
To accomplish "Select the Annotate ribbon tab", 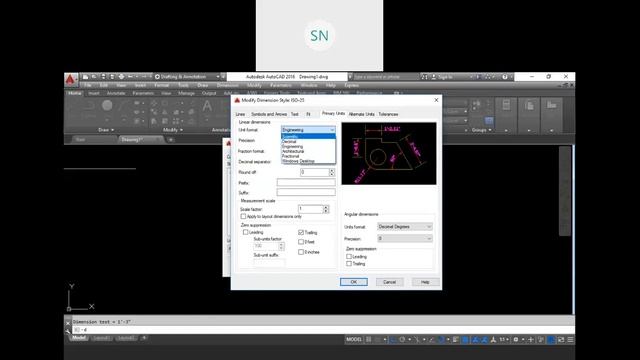I will 116,93.
